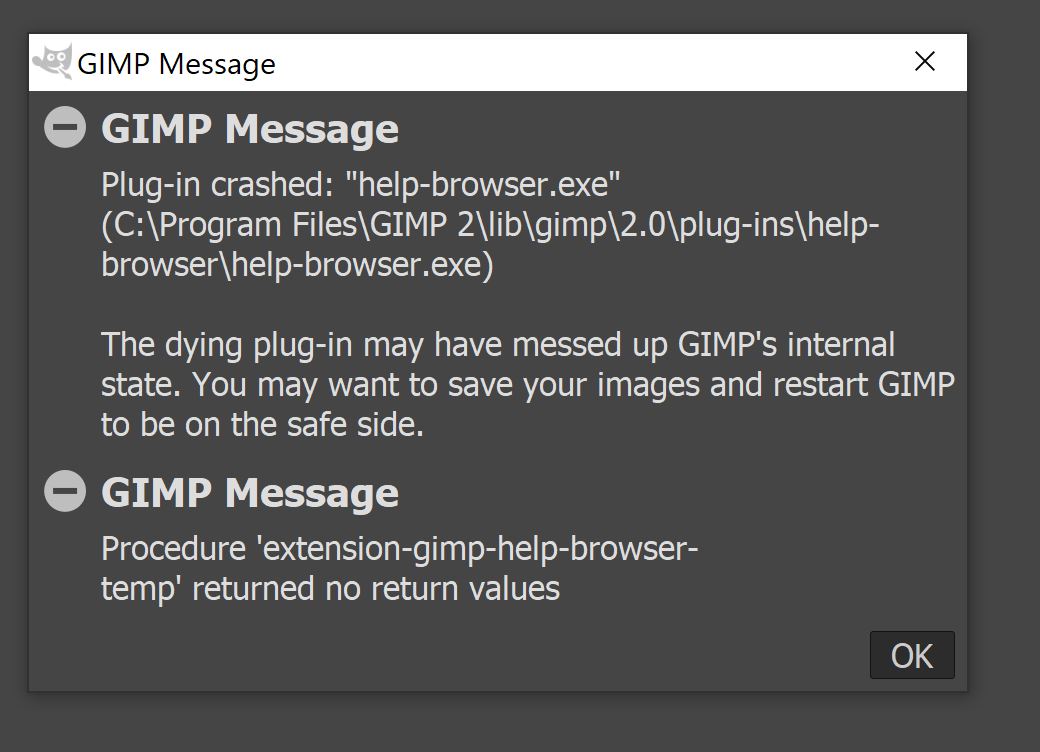The image size is (1040, 752).
Task: Click the "Plug-in crashed" text line
Action: [361, 185]
